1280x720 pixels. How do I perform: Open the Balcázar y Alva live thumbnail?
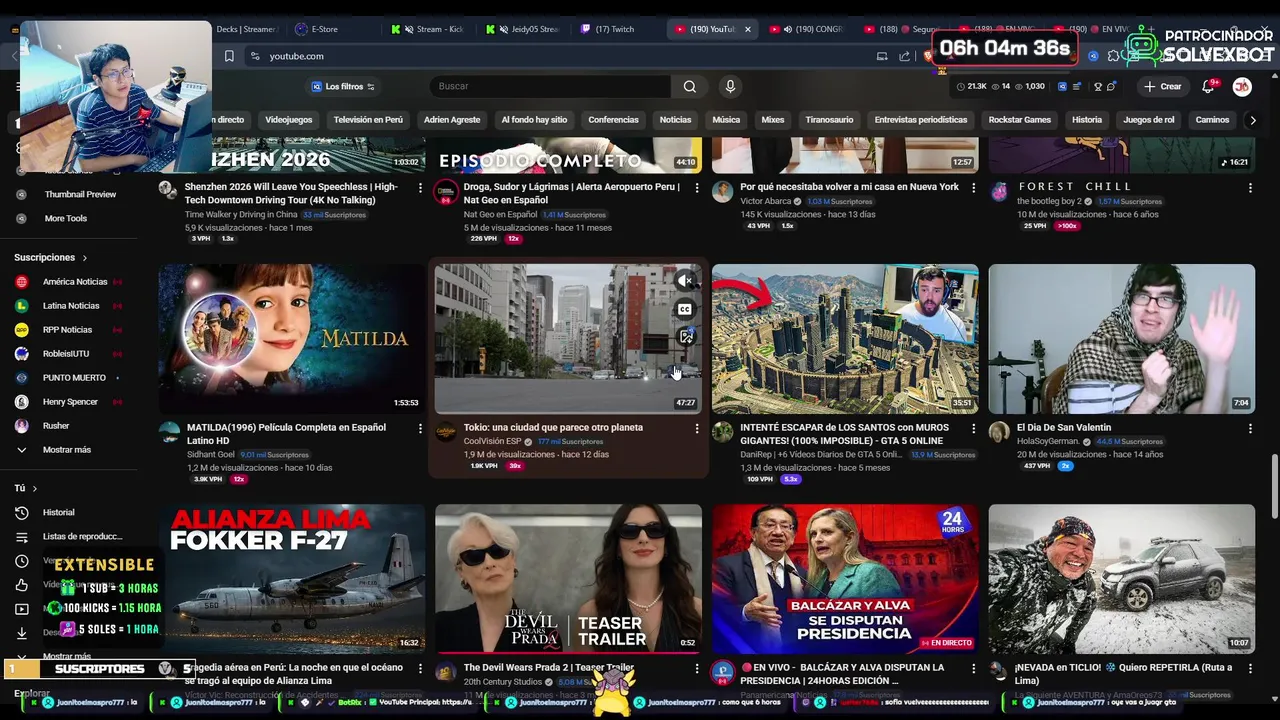[845, 578]
